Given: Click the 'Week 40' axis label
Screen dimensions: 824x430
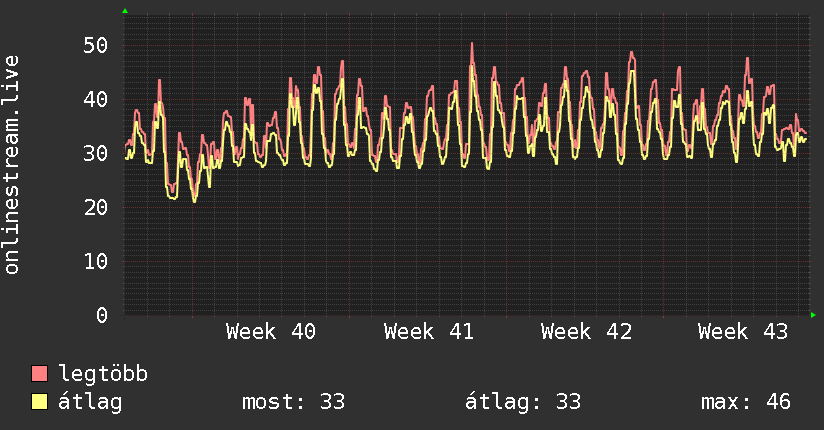Looking at the screenshot, I should coord(271,332).
